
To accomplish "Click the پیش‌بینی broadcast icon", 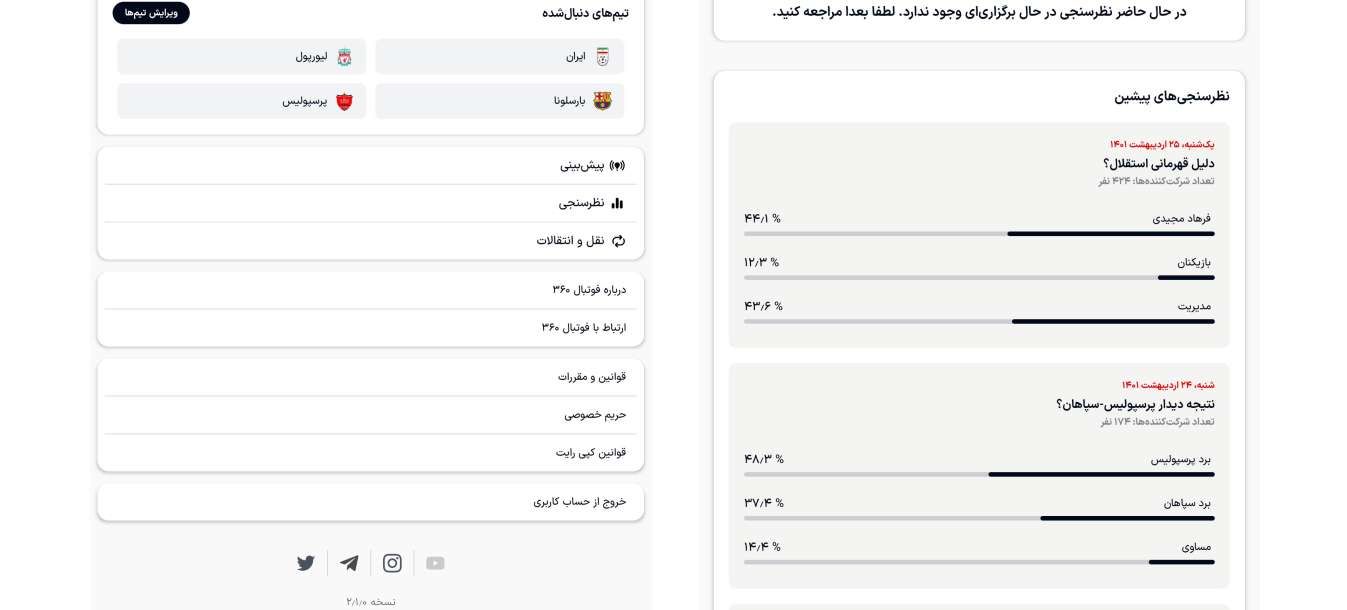I will point(617,166).
